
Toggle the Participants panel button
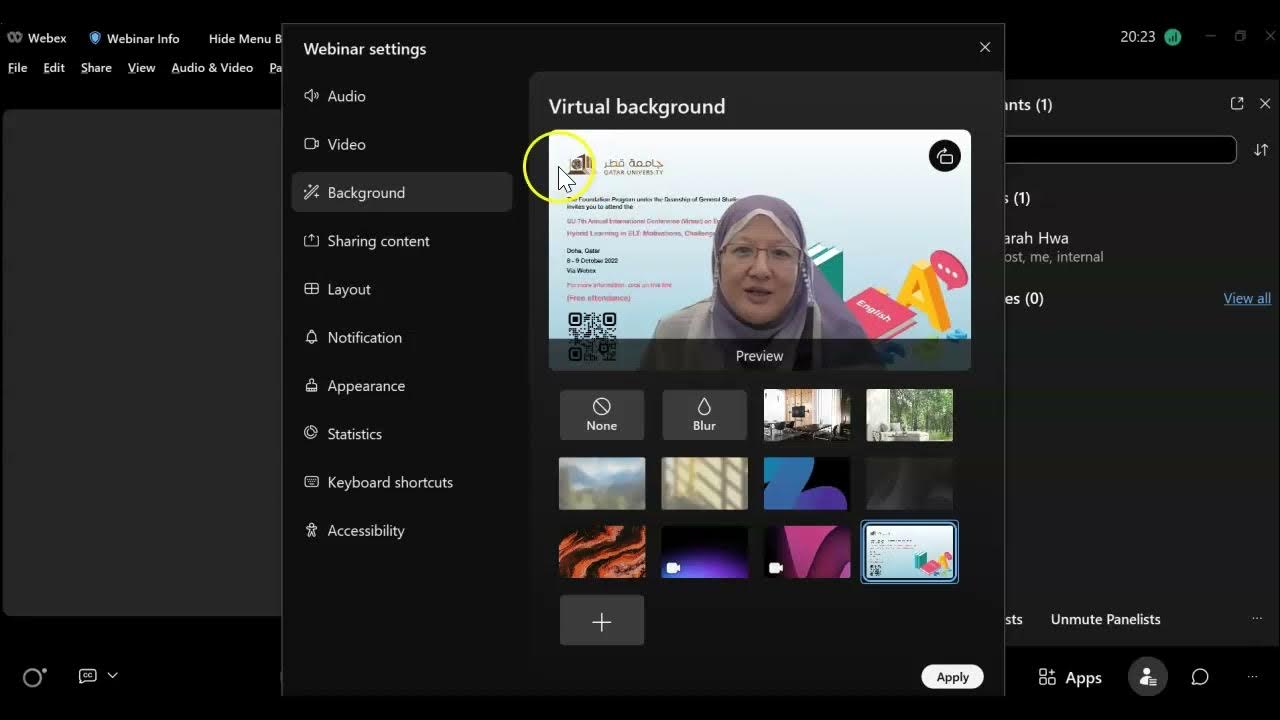[x=1148, y=677]
